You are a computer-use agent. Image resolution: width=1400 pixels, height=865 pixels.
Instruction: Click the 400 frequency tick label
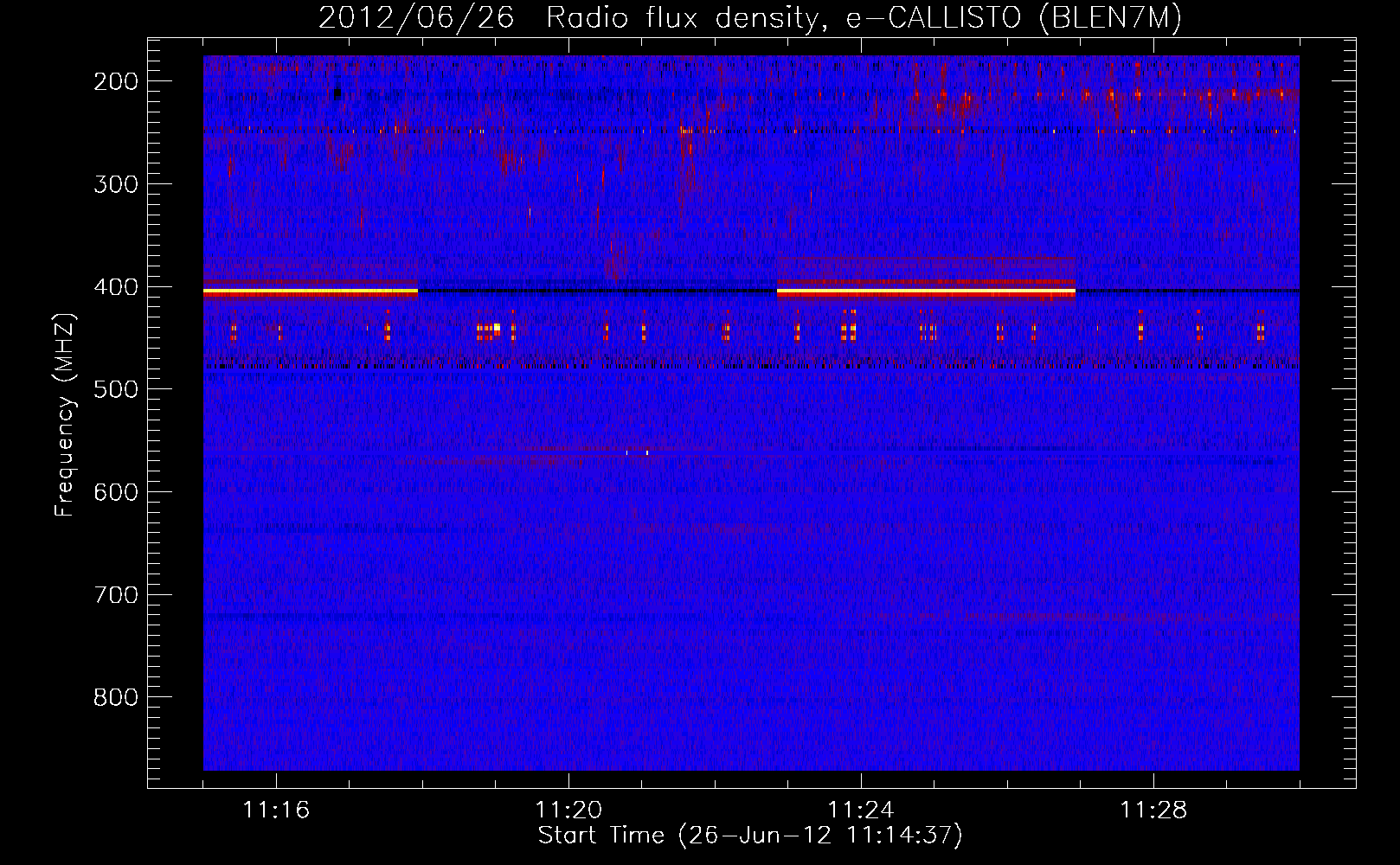[x=116, y=286]
